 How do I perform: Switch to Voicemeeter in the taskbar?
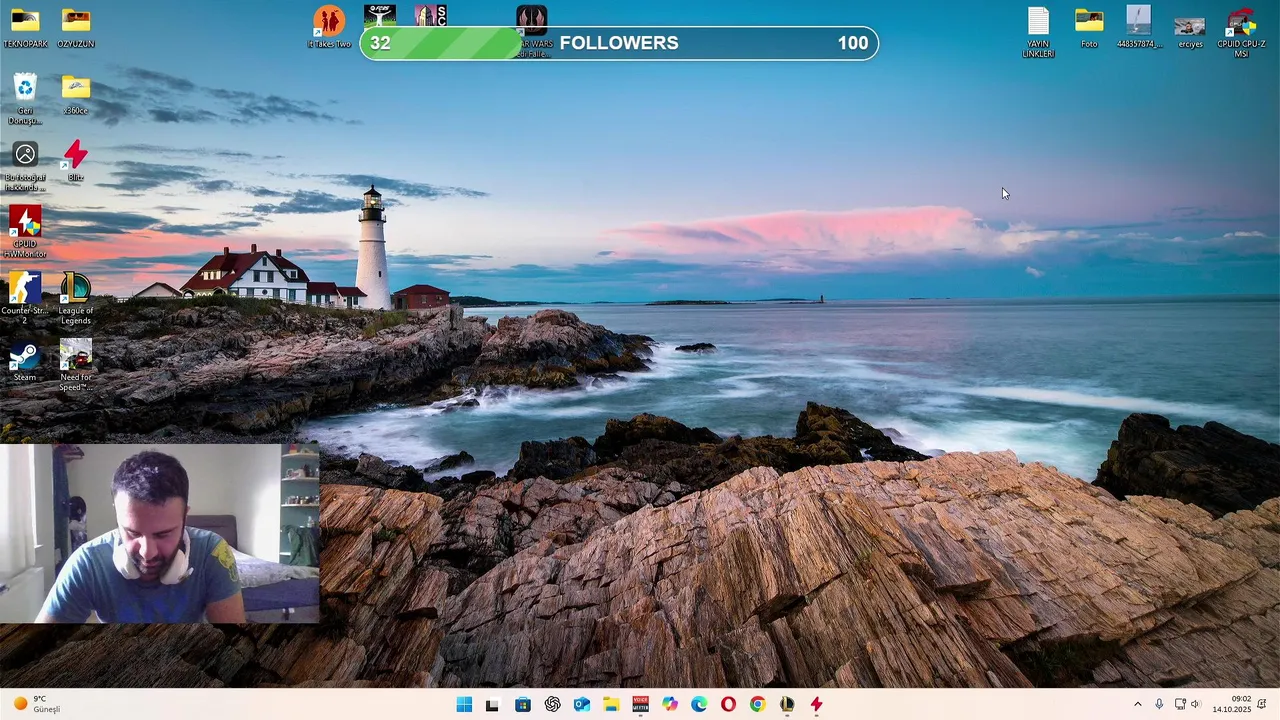coord(640,704)
